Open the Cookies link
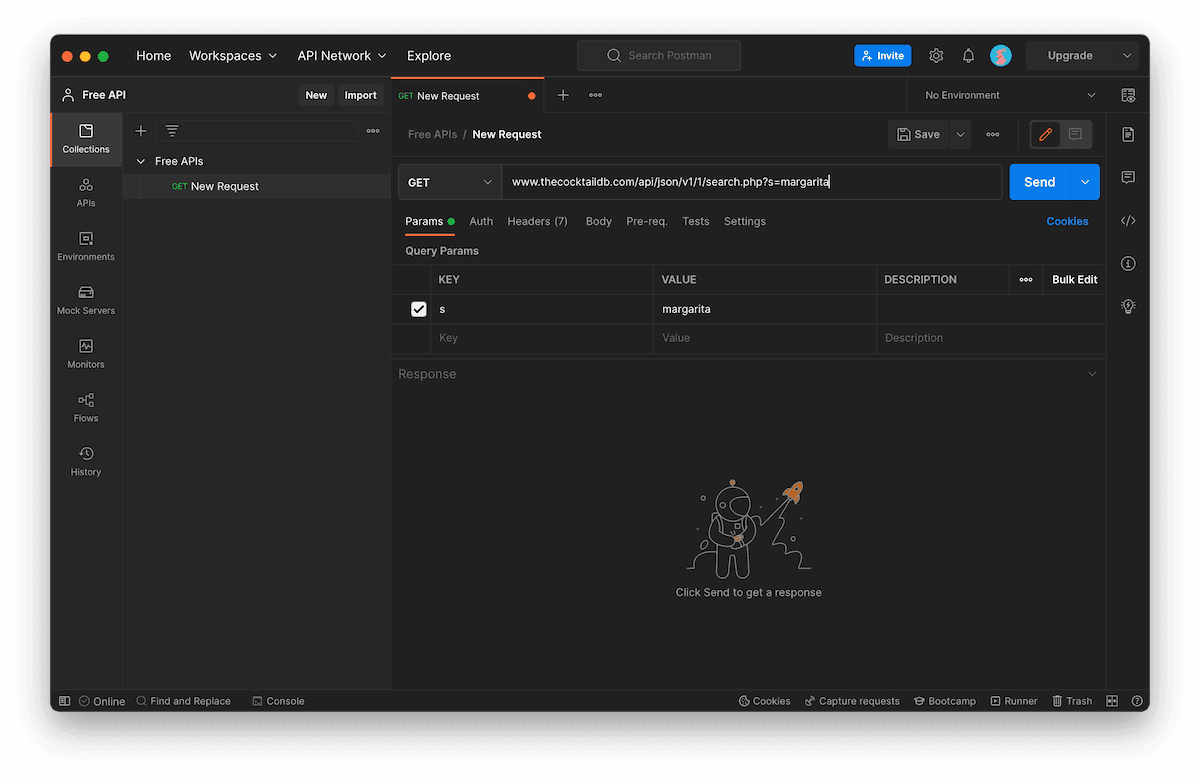 [1068, 221]
